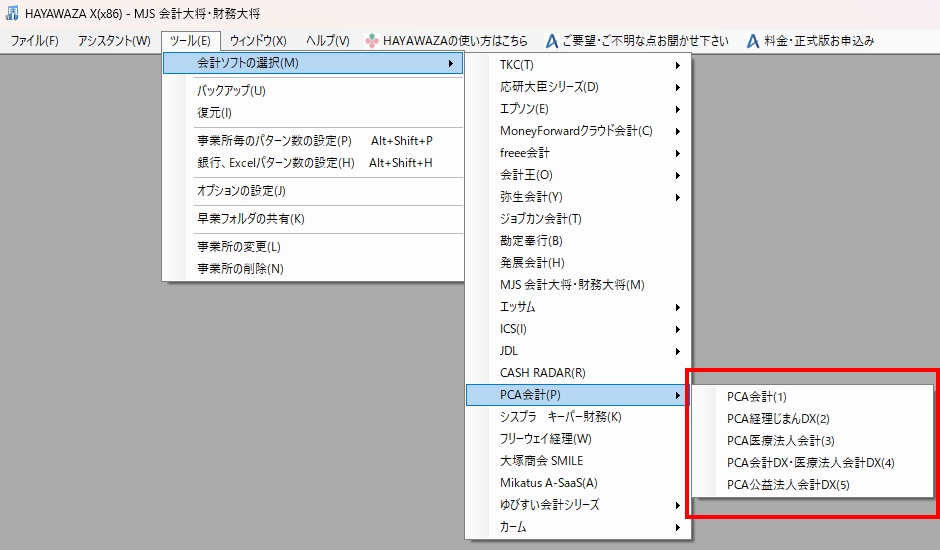Expand the 会計ソフトの選択(M) submenu arrow
This screenshot has height=550, width=940.
(x=451, y=63)
